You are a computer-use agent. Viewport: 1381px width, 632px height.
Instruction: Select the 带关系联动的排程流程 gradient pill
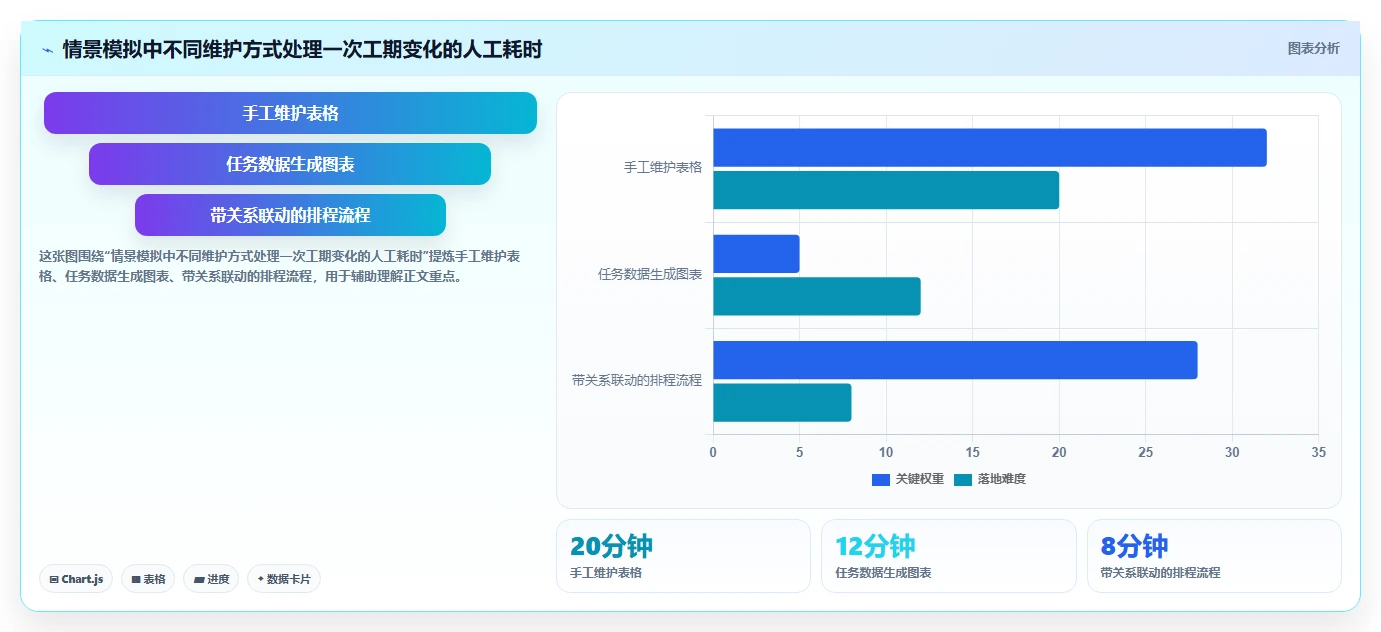pos(290,215)
